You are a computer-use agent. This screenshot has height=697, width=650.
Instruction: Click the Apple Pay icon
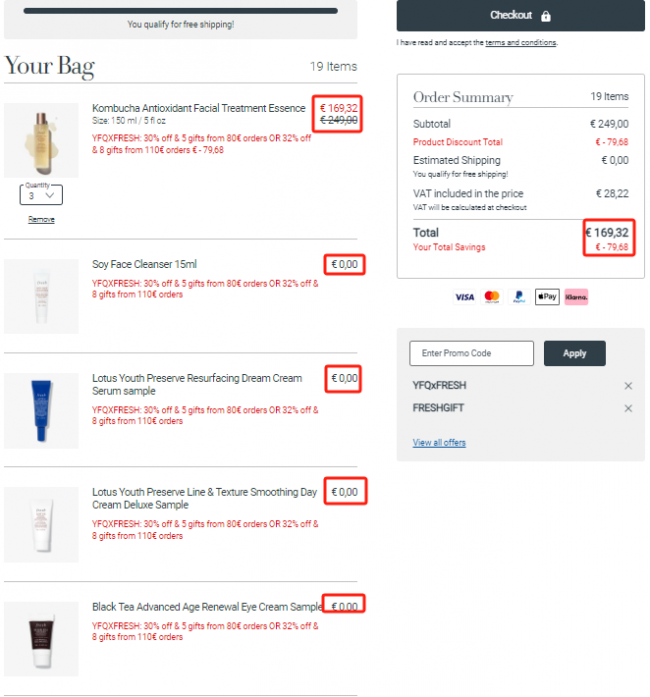coord(547,296)
